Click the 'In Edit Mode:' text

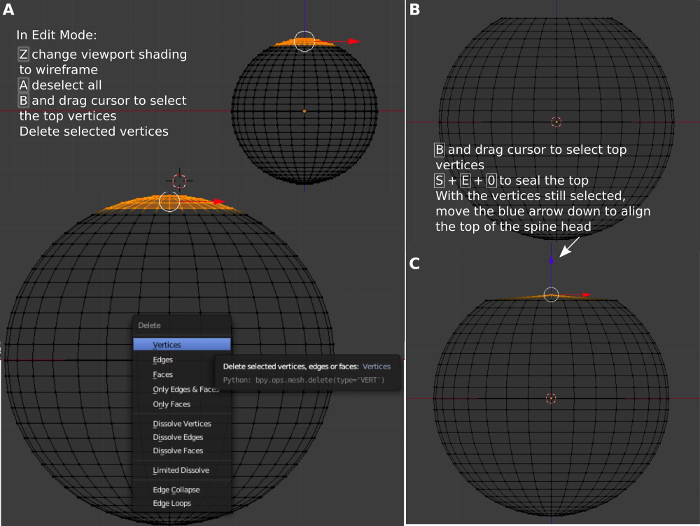click(x=57, y=35)
